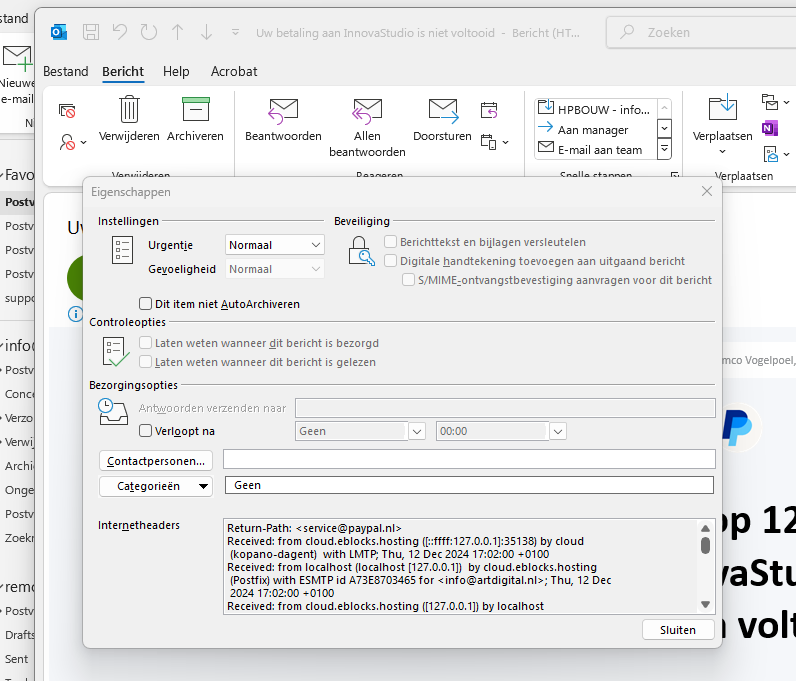Viewport: 796px width, 681px height.
Task: Click the Verwijderen trash icon
Action: (x=129, y=110)
